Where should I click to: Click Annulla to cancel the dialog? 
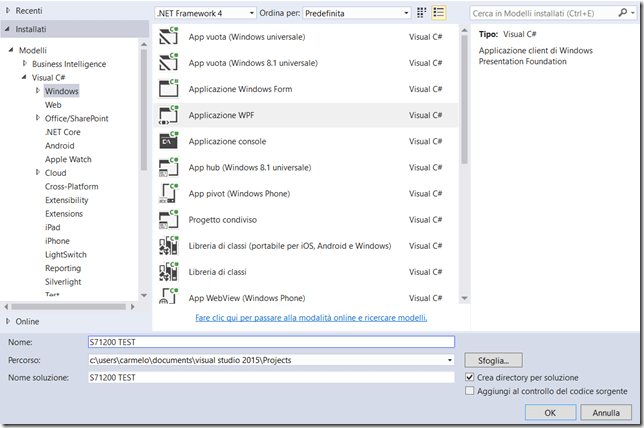click(x=606, y=412)
